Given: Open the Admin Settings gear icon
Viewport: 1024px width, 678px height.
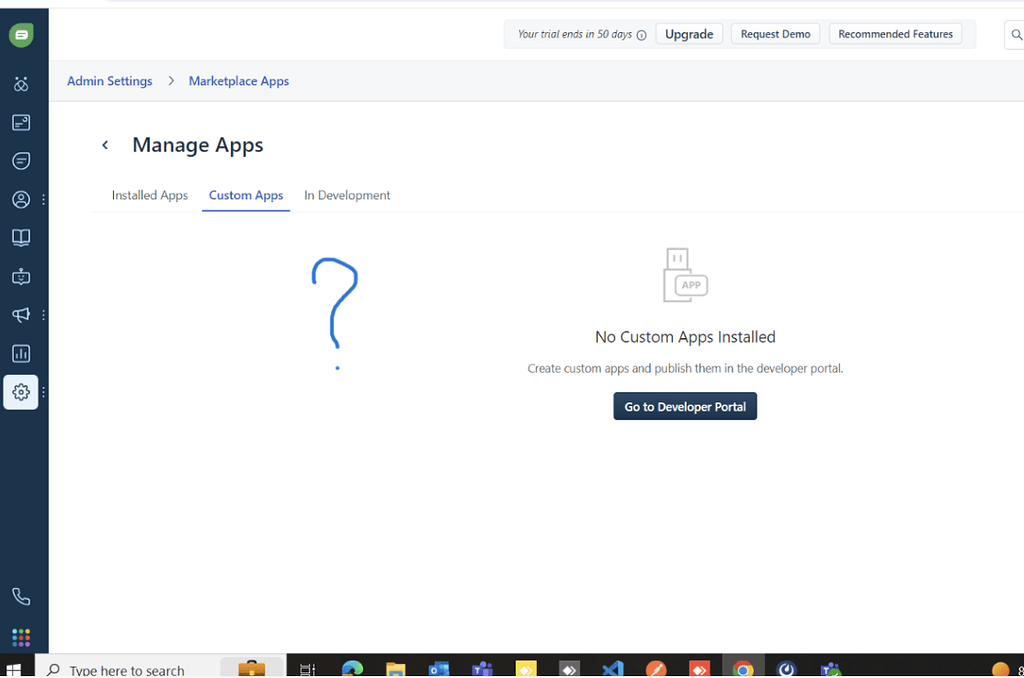Looking at the screenshot, I should click(21, 392).
